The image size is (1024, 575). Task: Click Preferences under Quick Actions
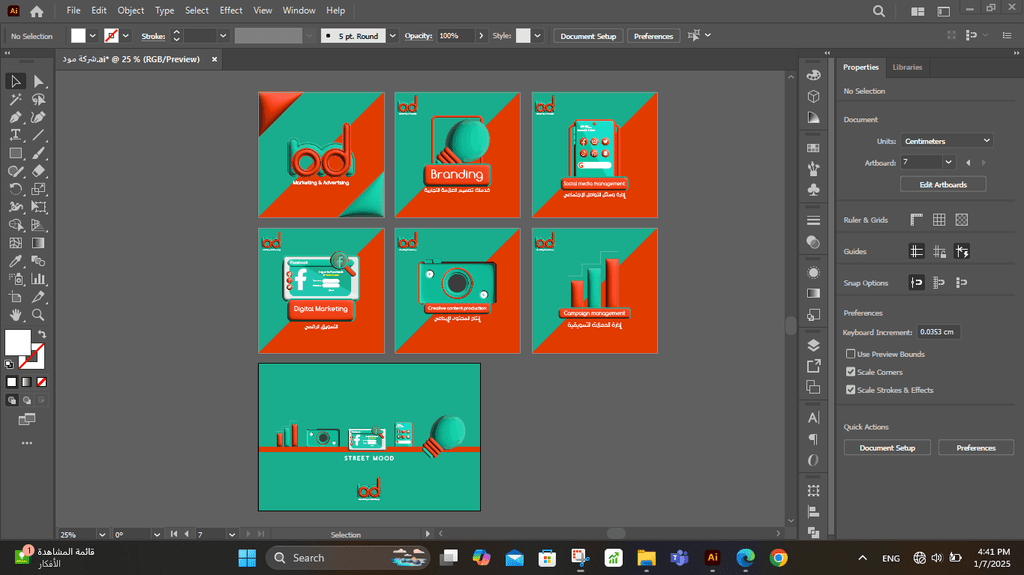pos(976,448)
